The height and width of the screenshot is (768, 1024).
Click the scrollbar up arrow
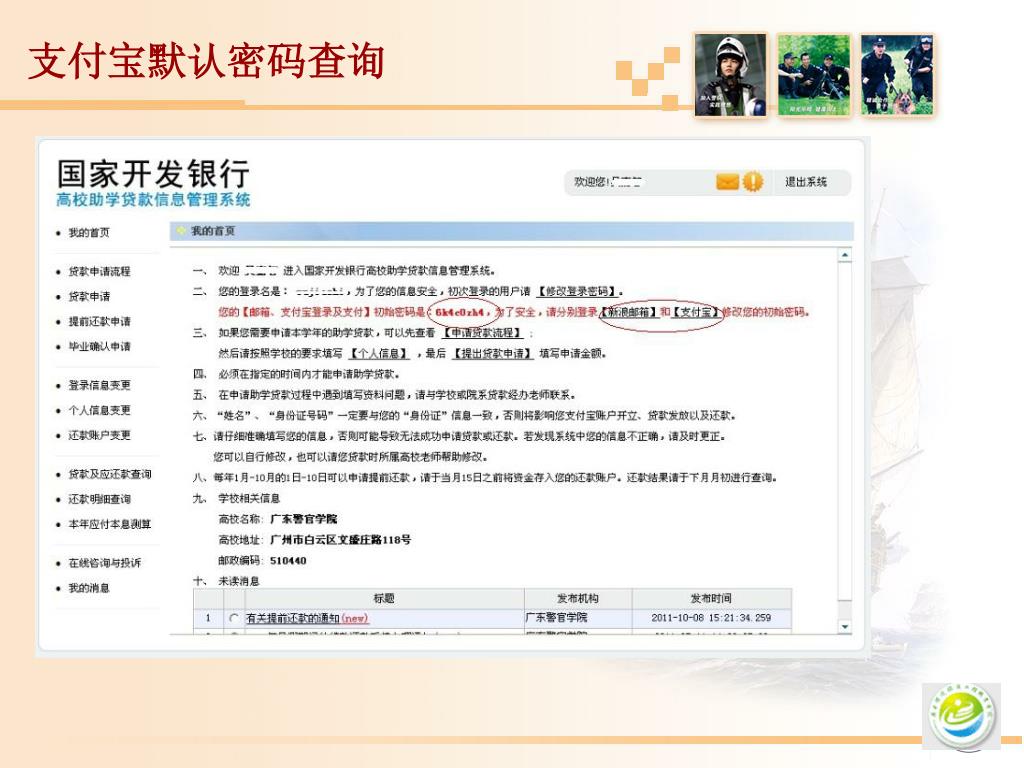coord(845,255)
